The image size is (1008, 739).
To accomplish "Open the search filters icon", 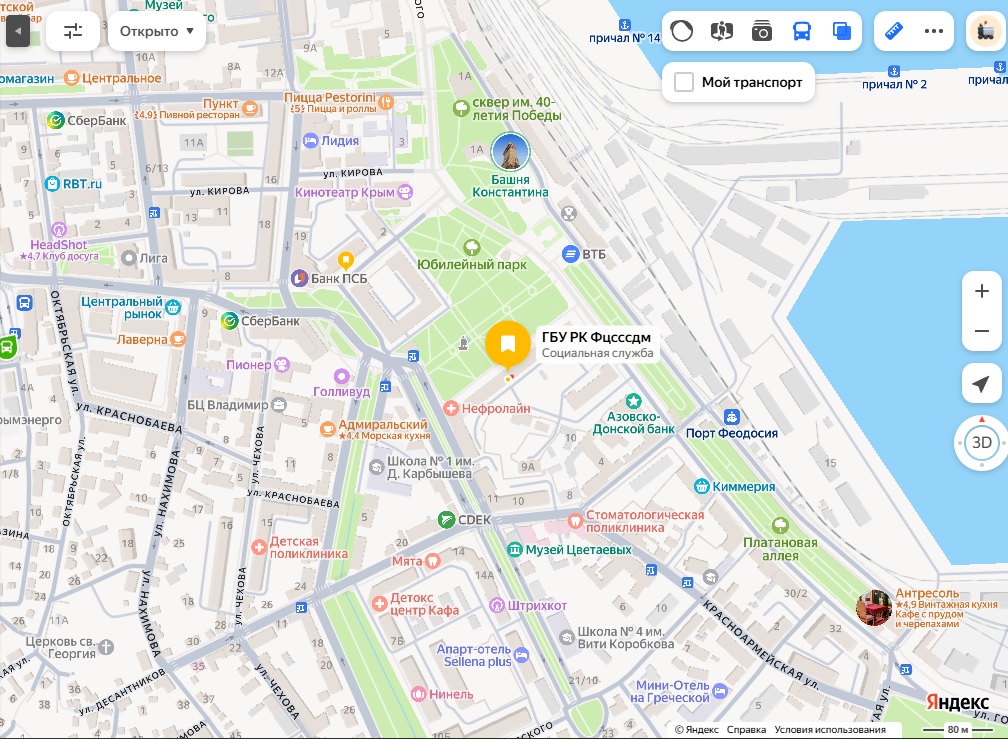I will pyautogui.click(x=73, y=31).
